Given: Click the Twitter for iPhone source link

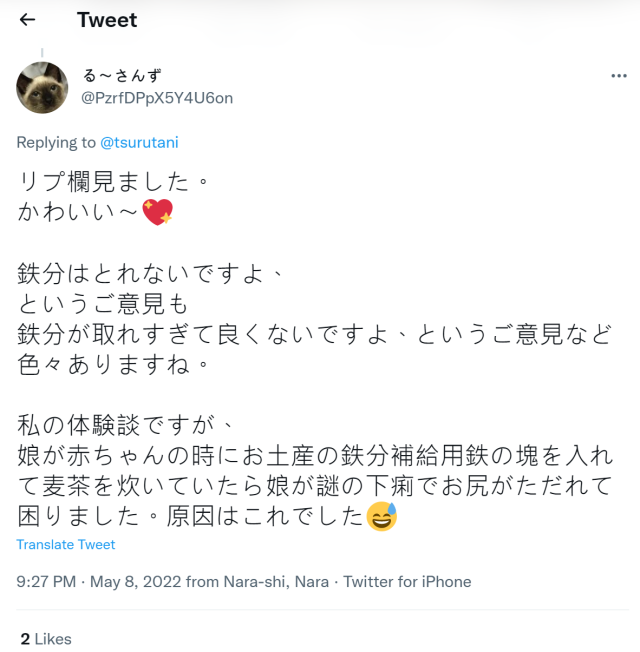Looking at the screenshot, I should (407, 582).
